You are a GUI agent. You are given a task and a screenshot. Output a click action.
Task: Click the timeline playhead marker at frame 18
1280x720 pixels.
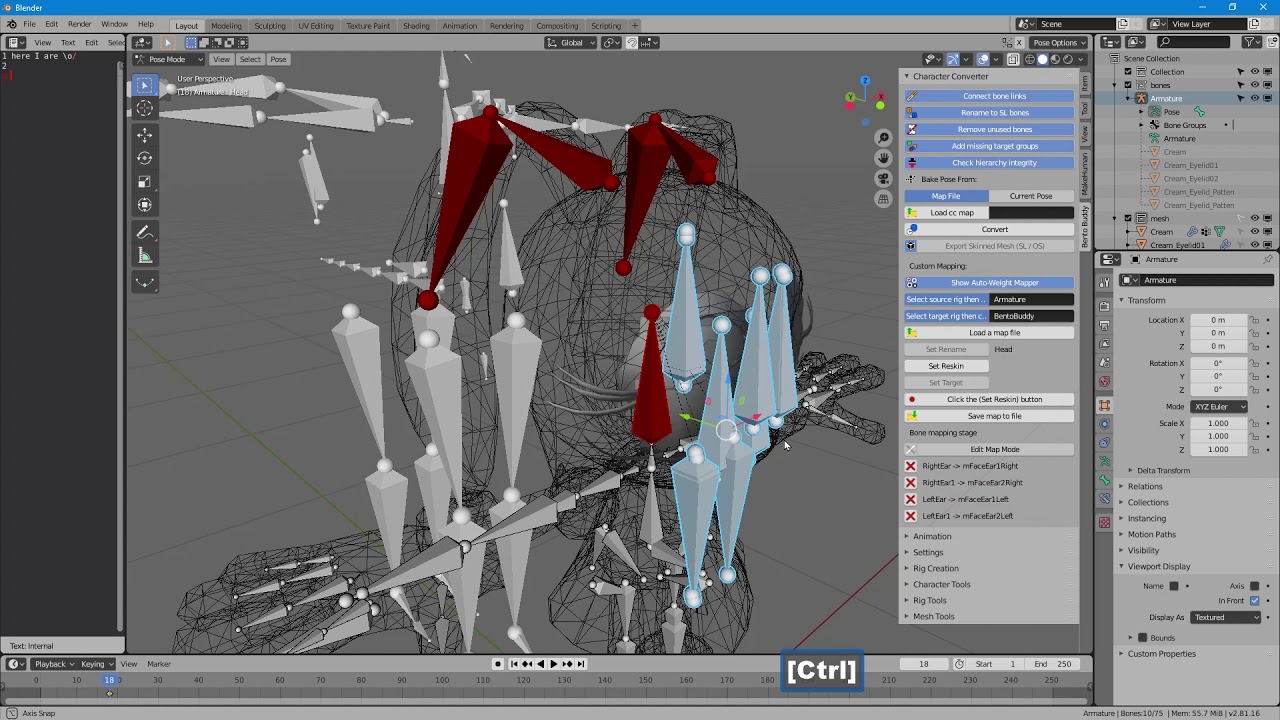pos(109,680)
